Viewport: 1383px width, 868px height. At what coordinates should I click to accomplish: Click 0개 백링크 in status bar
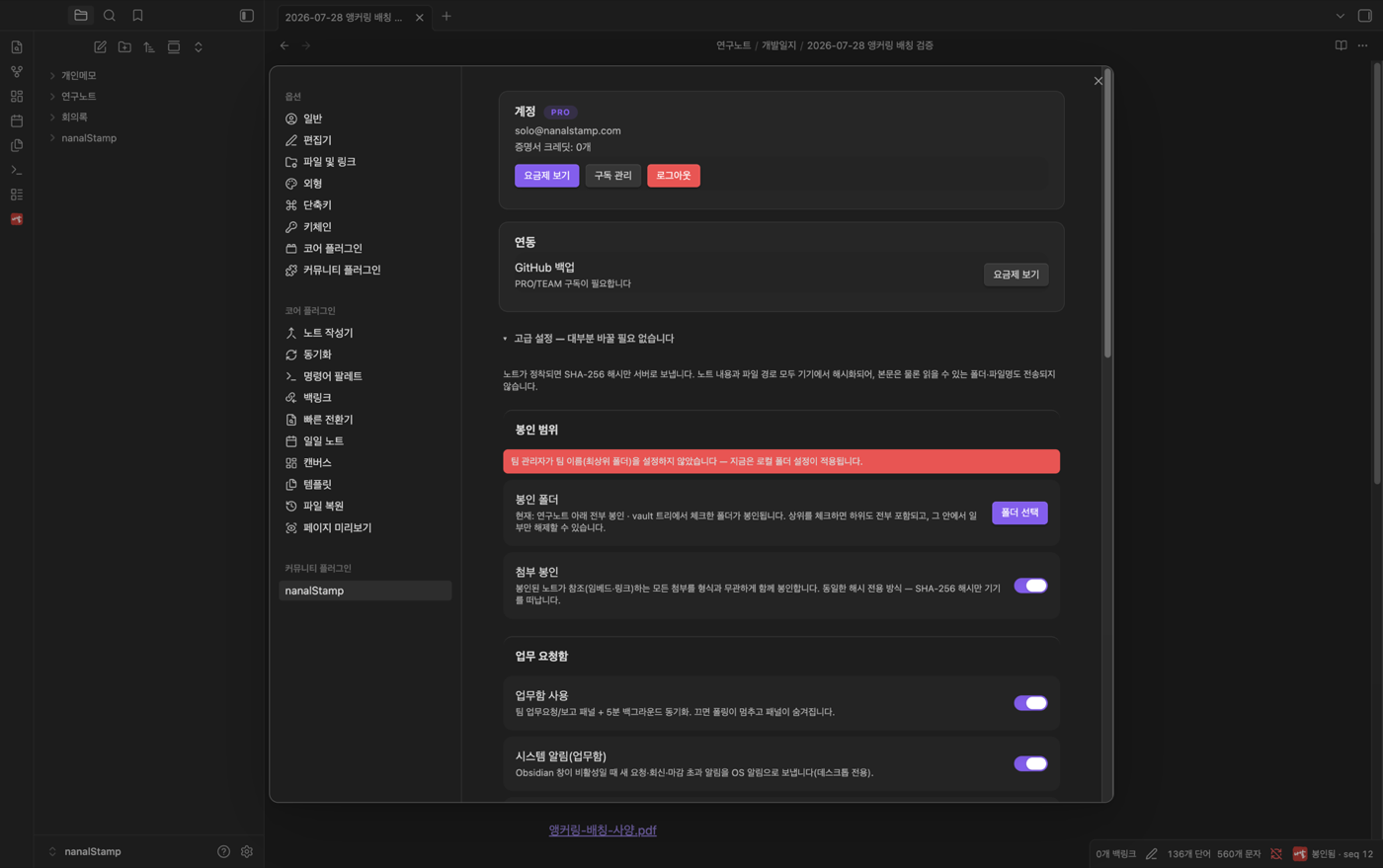[x=1115, y=854]
